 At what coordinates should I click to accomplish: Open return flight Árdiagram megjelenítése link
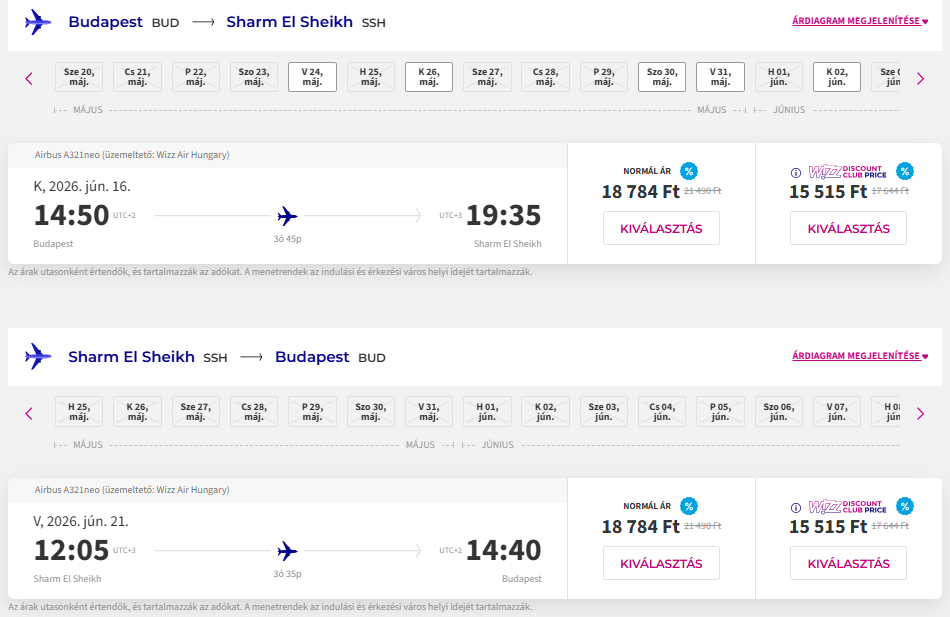click(859, 356)
